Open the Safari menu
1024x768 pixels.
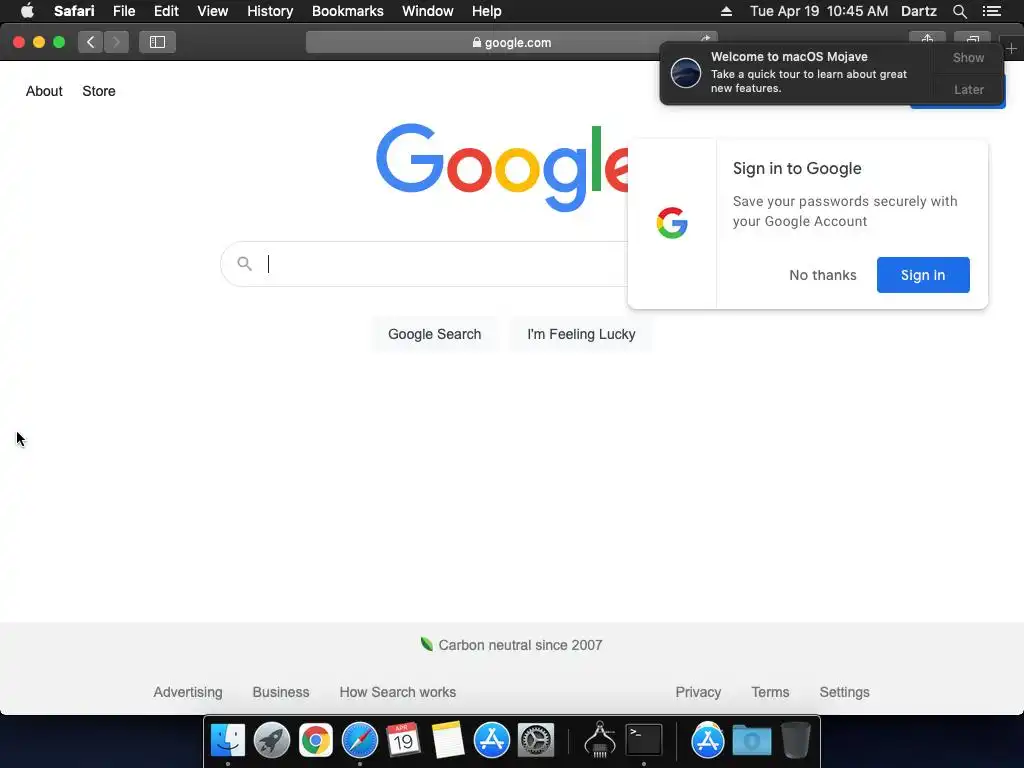pos(74,11)
